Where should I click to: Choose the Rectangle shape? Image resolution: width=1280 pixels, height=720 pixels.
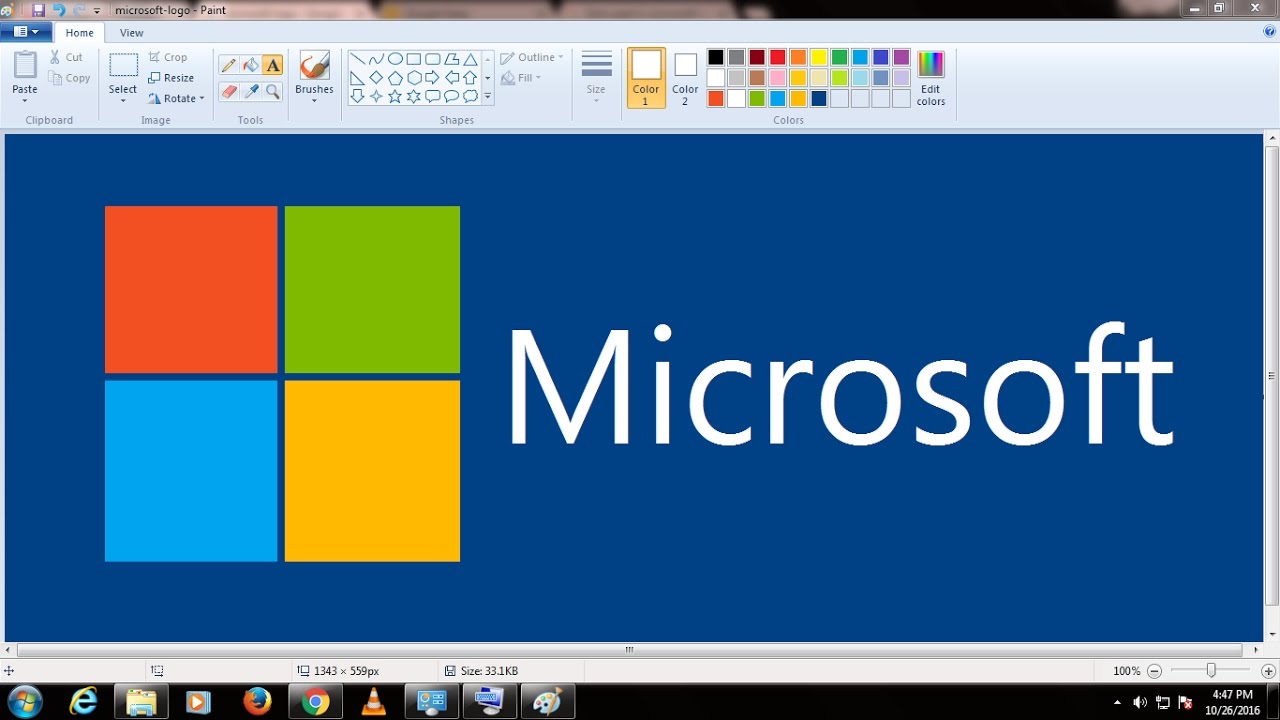tap(413, 59)
